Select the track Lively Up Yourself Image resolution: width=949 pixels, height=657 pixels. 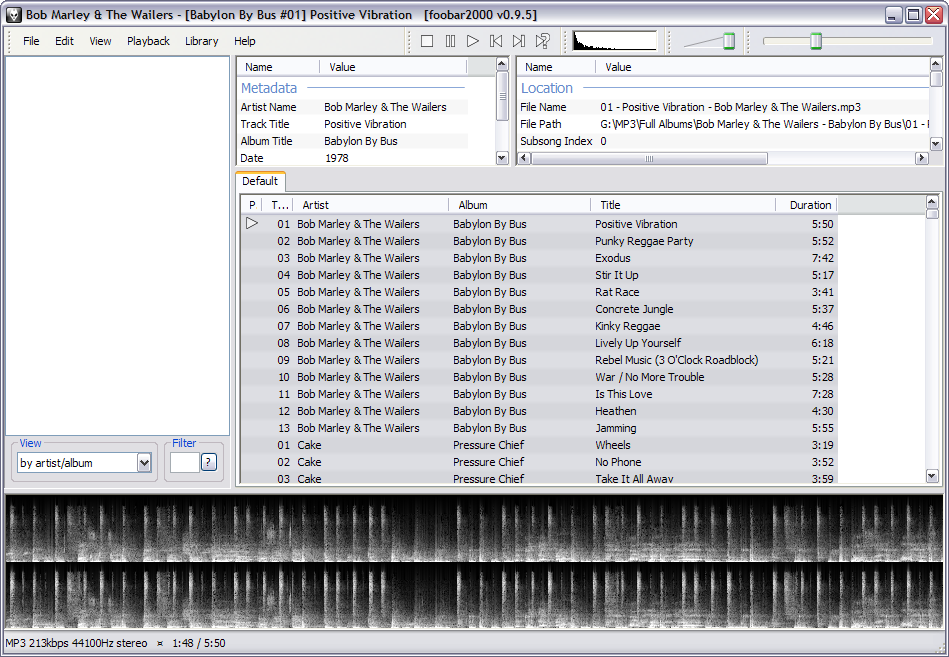(539, 342)
